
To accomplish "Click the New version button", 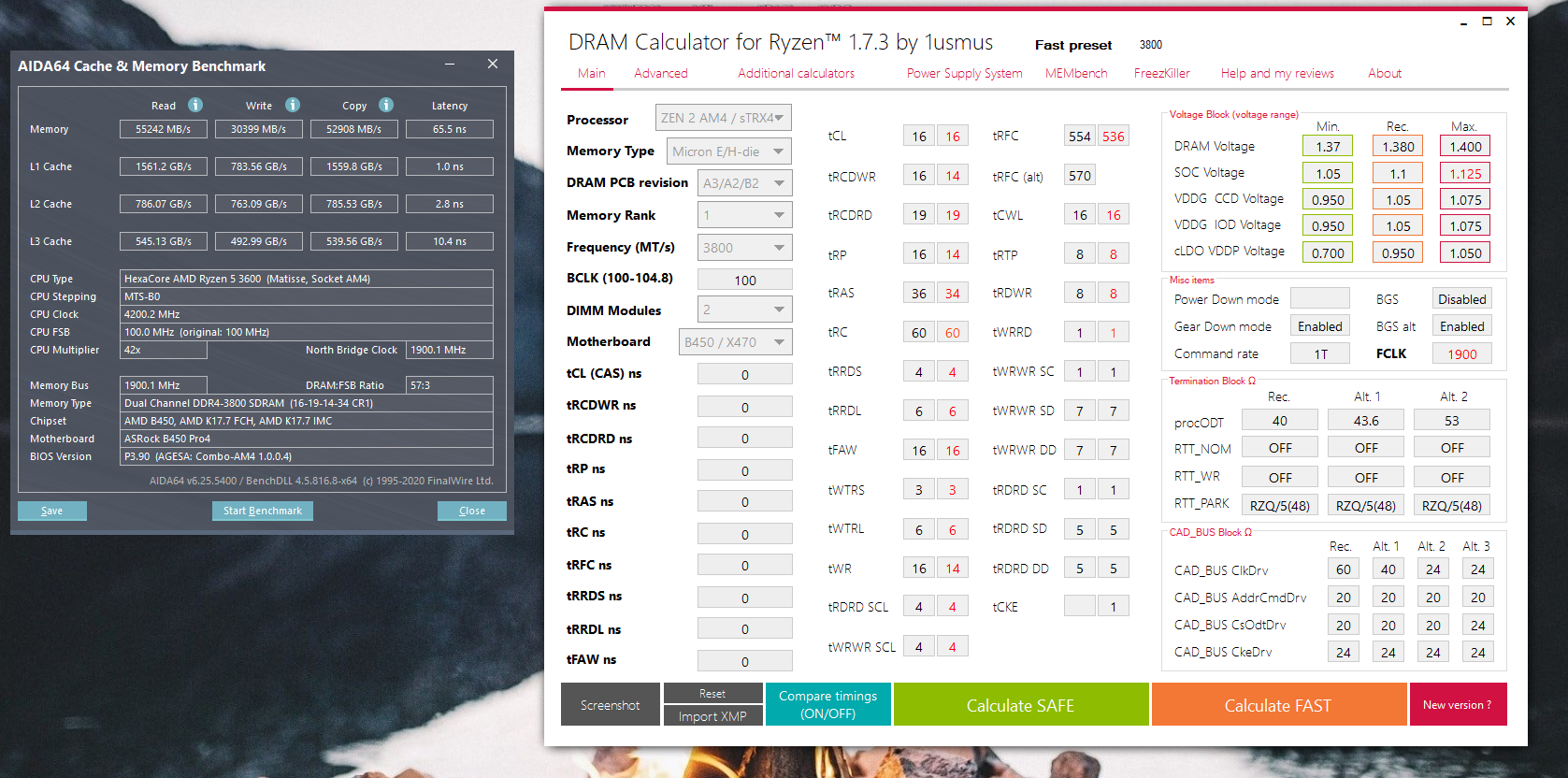I will tap(1458, 705).
